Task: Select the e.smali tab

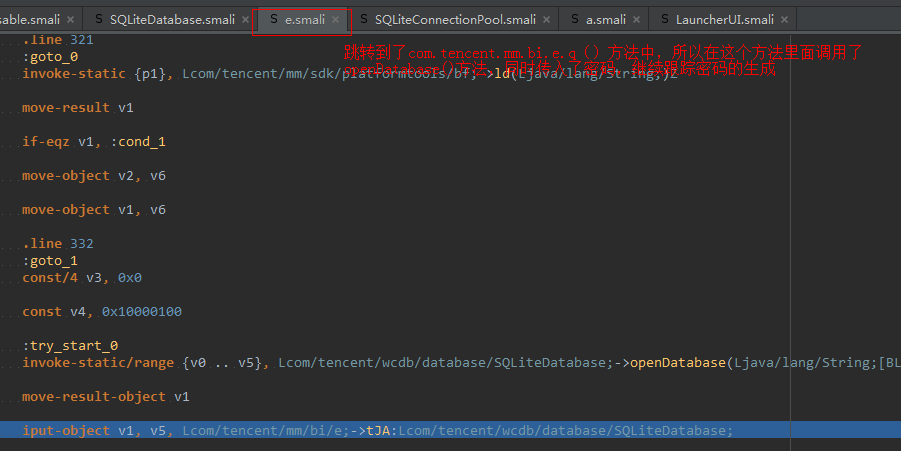Action: [x=305, y=20]
